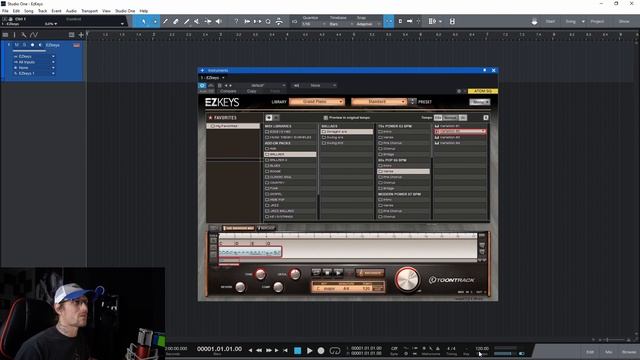This screenshot has width=640, height=360.
Task: Click the automation show icon above tracks
Action: 34,35
